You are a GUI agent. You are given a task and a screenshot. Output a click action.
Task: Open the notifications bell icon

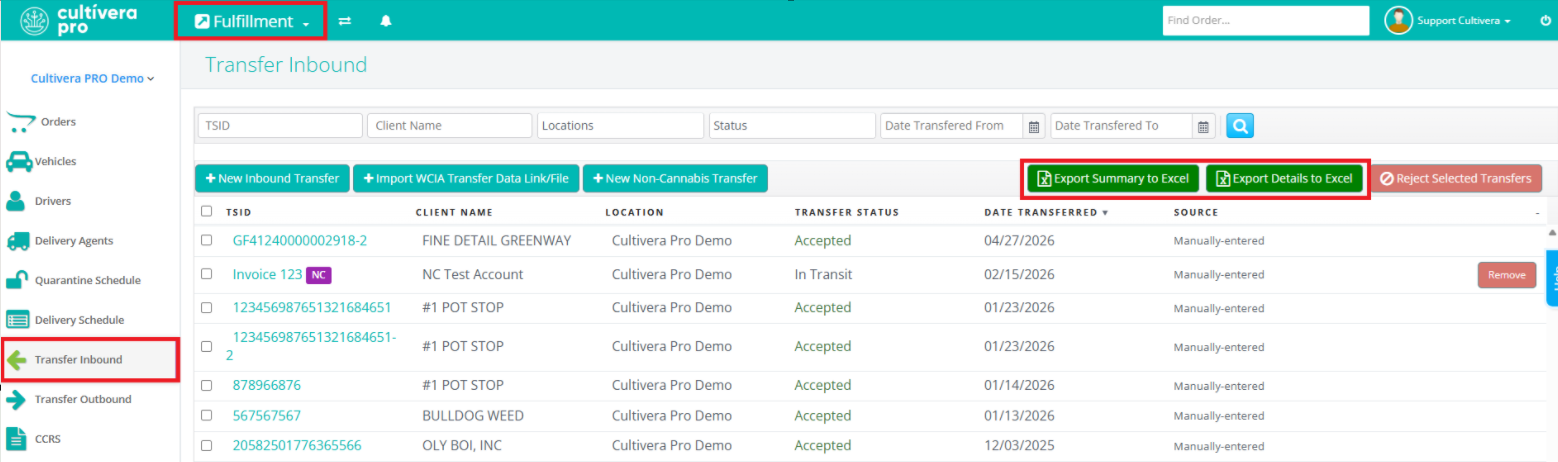(386, 21)
